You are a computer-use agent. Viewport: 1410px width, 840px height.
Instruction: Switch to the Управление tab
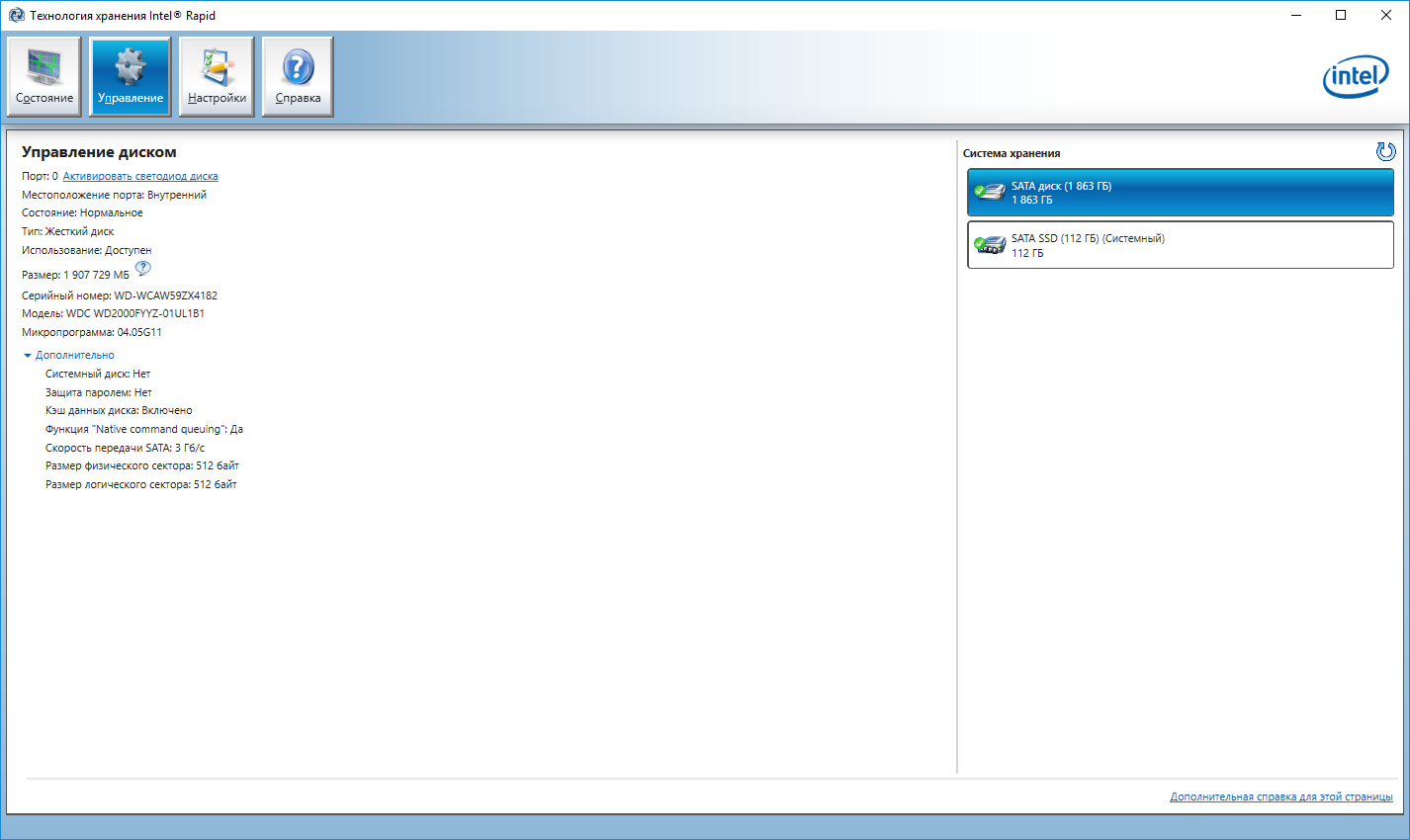click(x=131, y=77)
